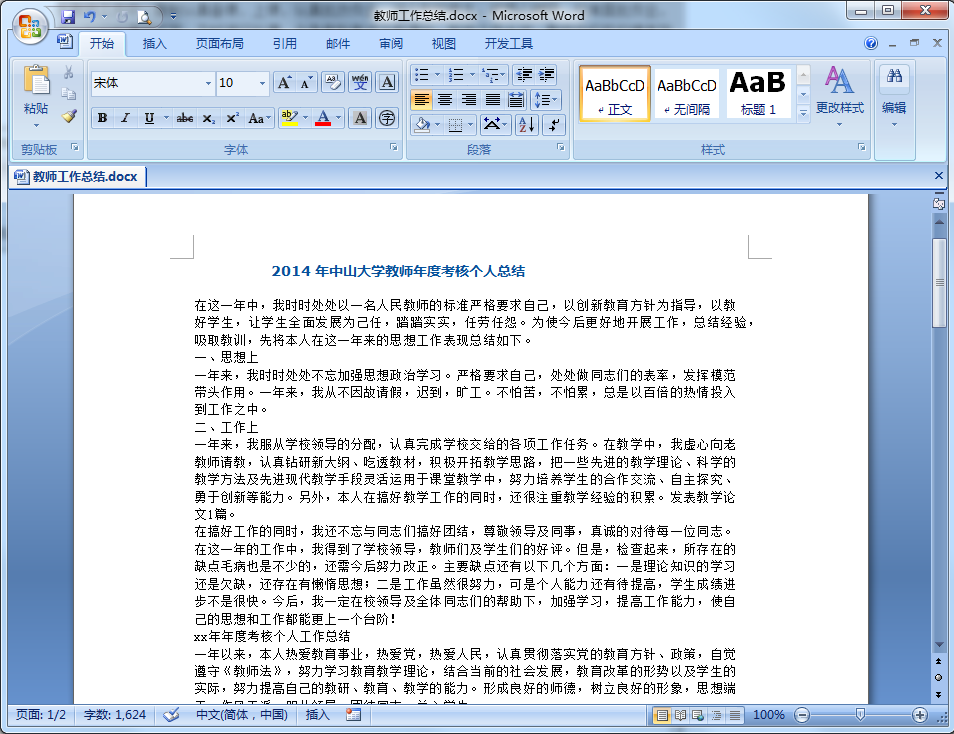Open the 插入 ribbon tab
The height and width of the screenshot is (734, 954).
click(154, 44)
